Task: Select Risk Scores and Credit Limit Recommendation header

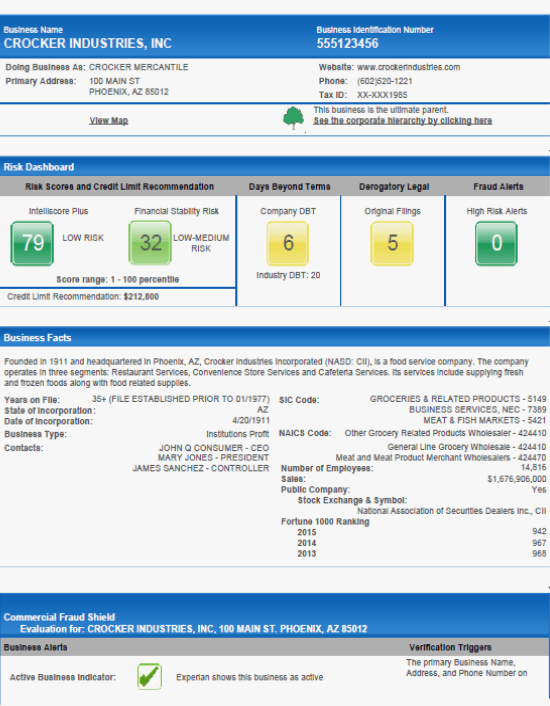Action: [119, 187]
